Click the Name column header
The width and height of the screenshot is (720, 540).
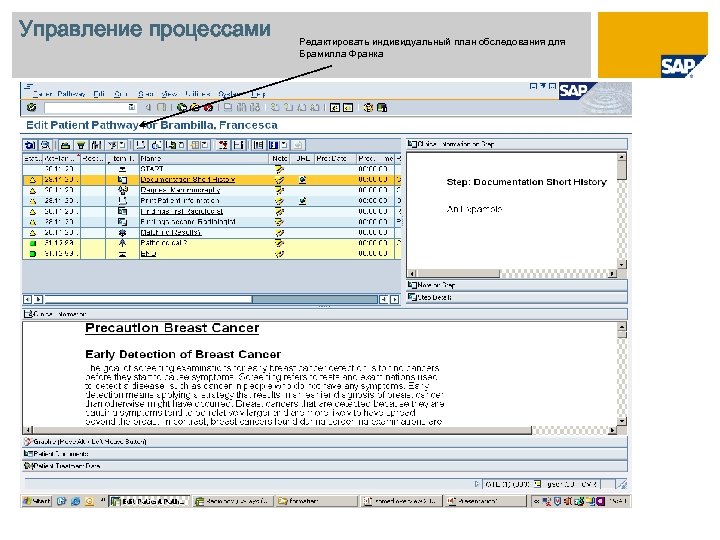click(x=204, y=158)
